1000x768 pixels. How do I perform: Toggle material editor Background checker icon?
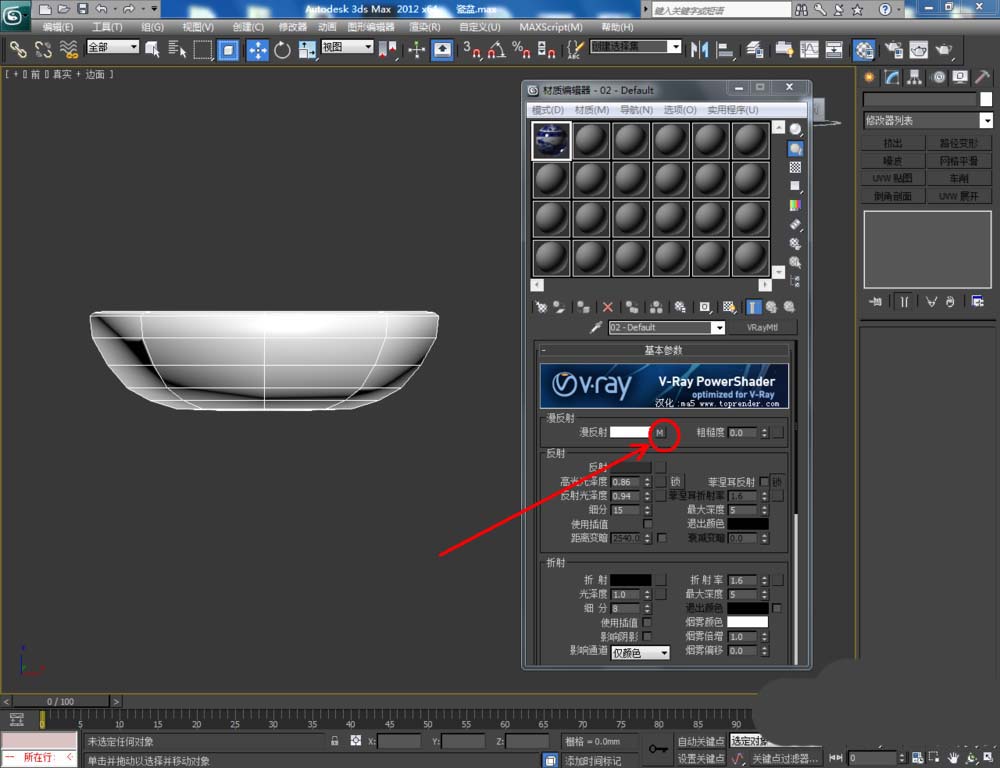coord(795,167)
